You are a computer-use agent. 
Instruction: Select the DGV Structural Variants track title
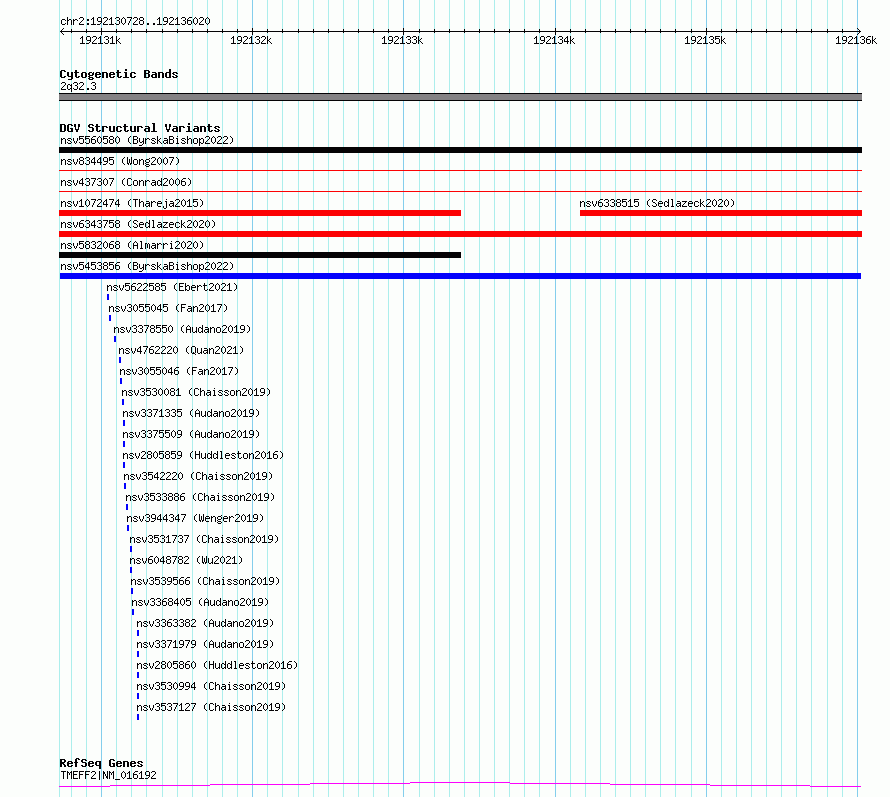[140, 128]
